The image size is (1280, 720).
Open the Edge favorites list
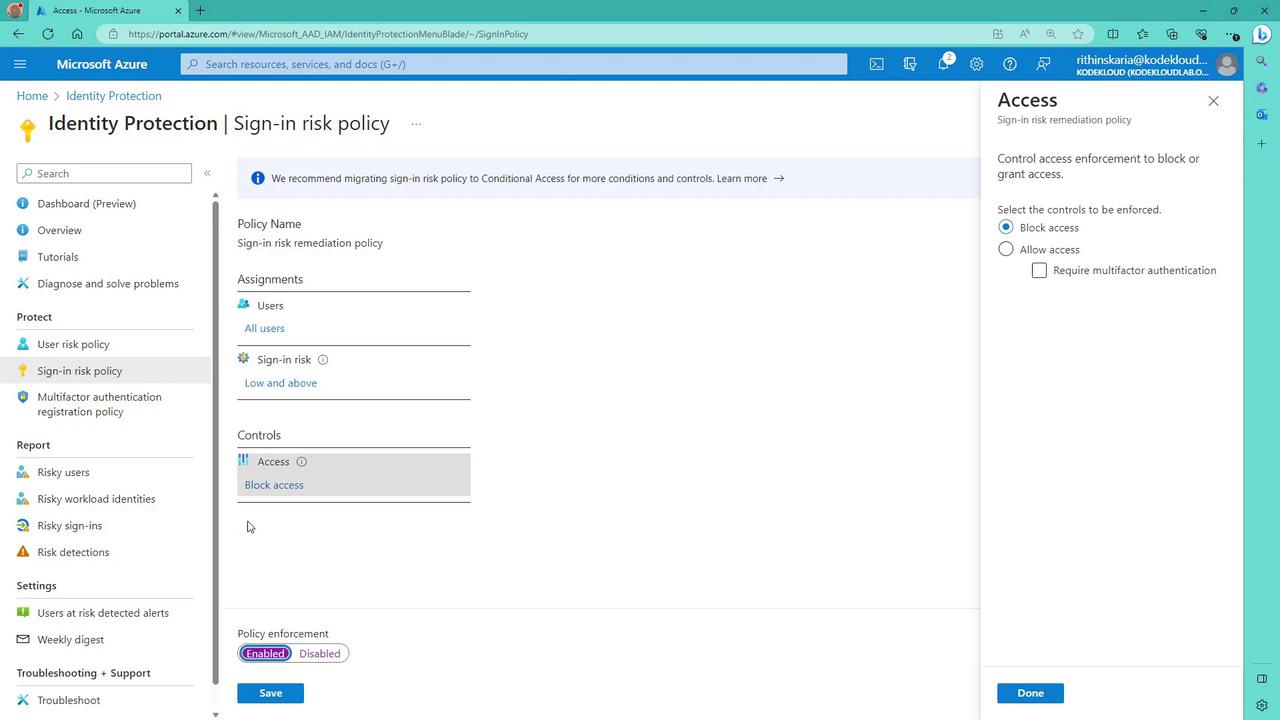1143,34
